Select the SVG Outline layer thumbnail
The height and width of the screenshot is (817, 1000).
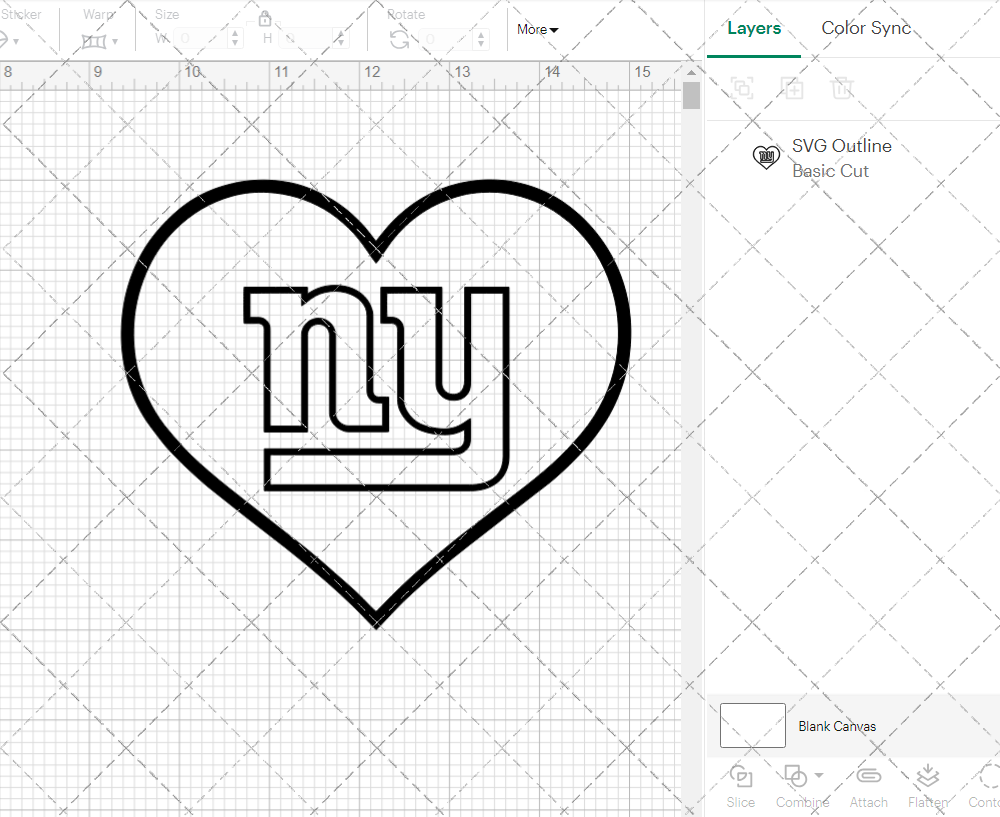click(x=766, y=157)
